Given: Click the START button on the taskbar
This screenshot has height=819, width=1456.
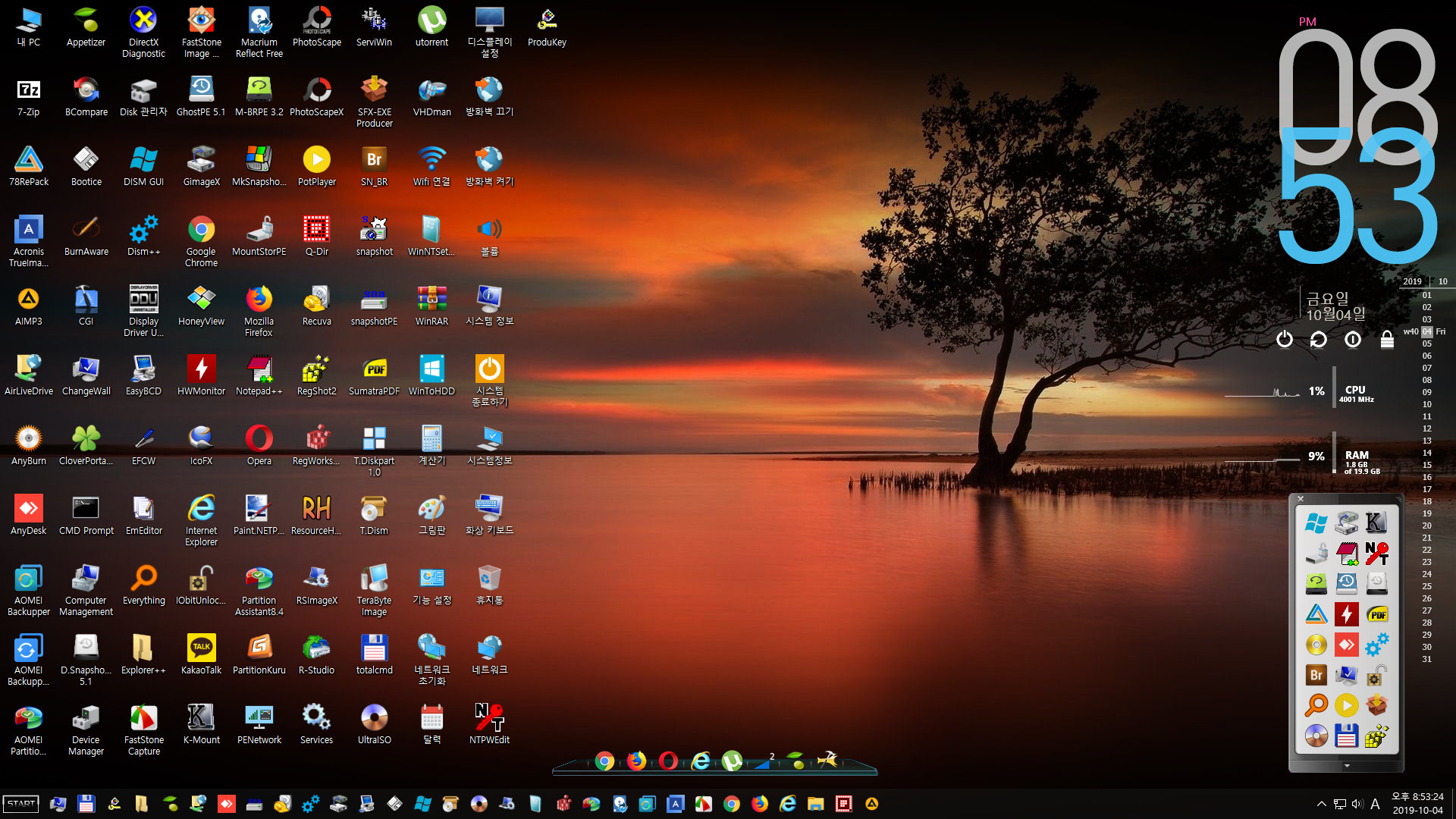Looking at the screenshot, I should click(21, 804).
